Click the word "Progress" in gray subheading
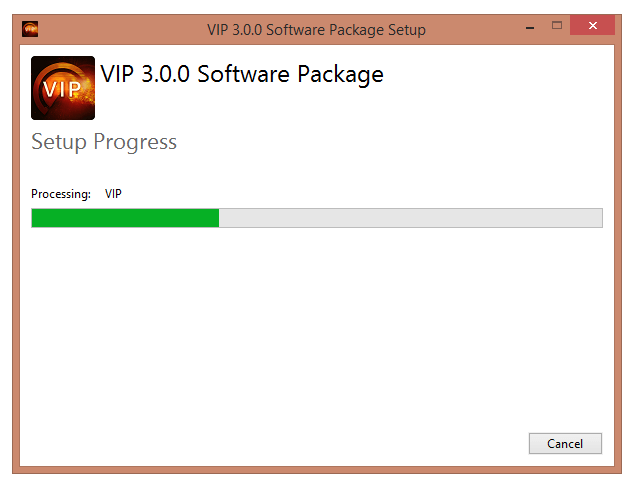Image resolution: width=640 pixels, height=490 pixels. click(135, 143)
